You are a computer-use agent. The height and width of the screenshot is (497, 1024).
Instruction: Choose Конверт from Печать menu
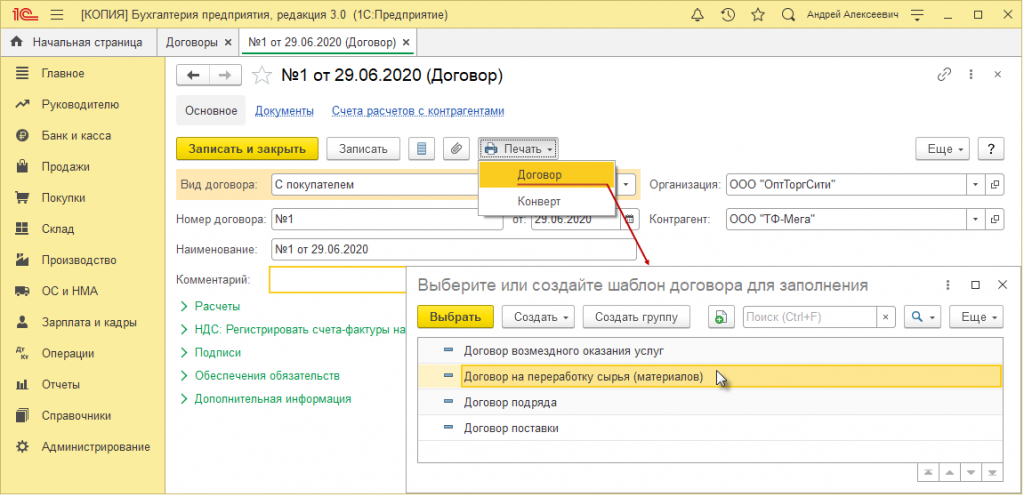pos(547,202)
